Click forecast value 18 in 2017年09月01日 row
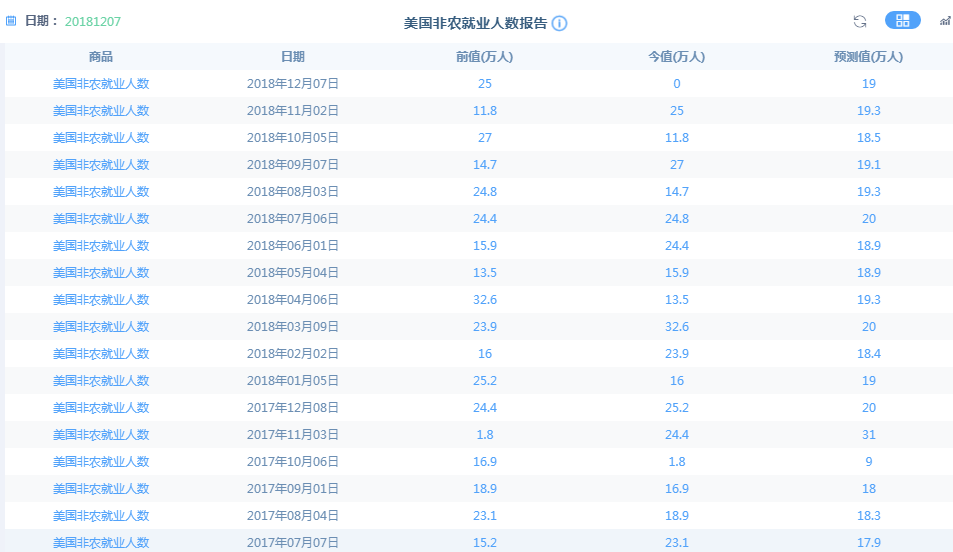Image resolution: width=953 pixels, height=552 pixels. coord(869,489)
